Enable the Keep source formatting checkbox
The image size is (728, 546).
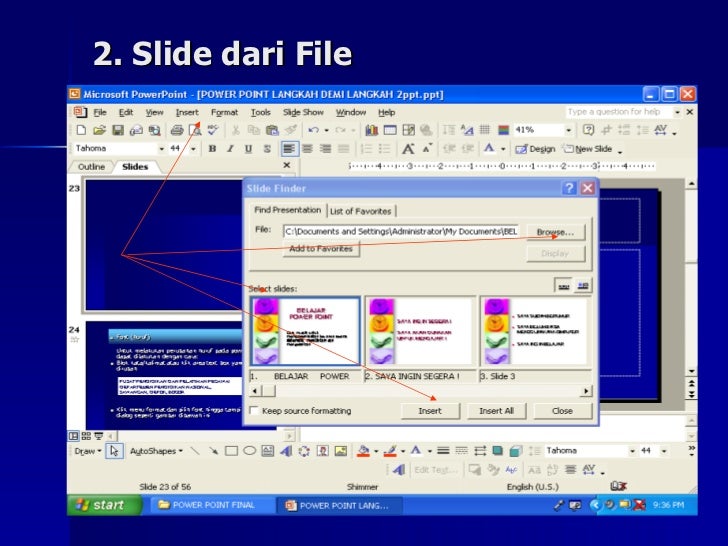click(254, 411)
